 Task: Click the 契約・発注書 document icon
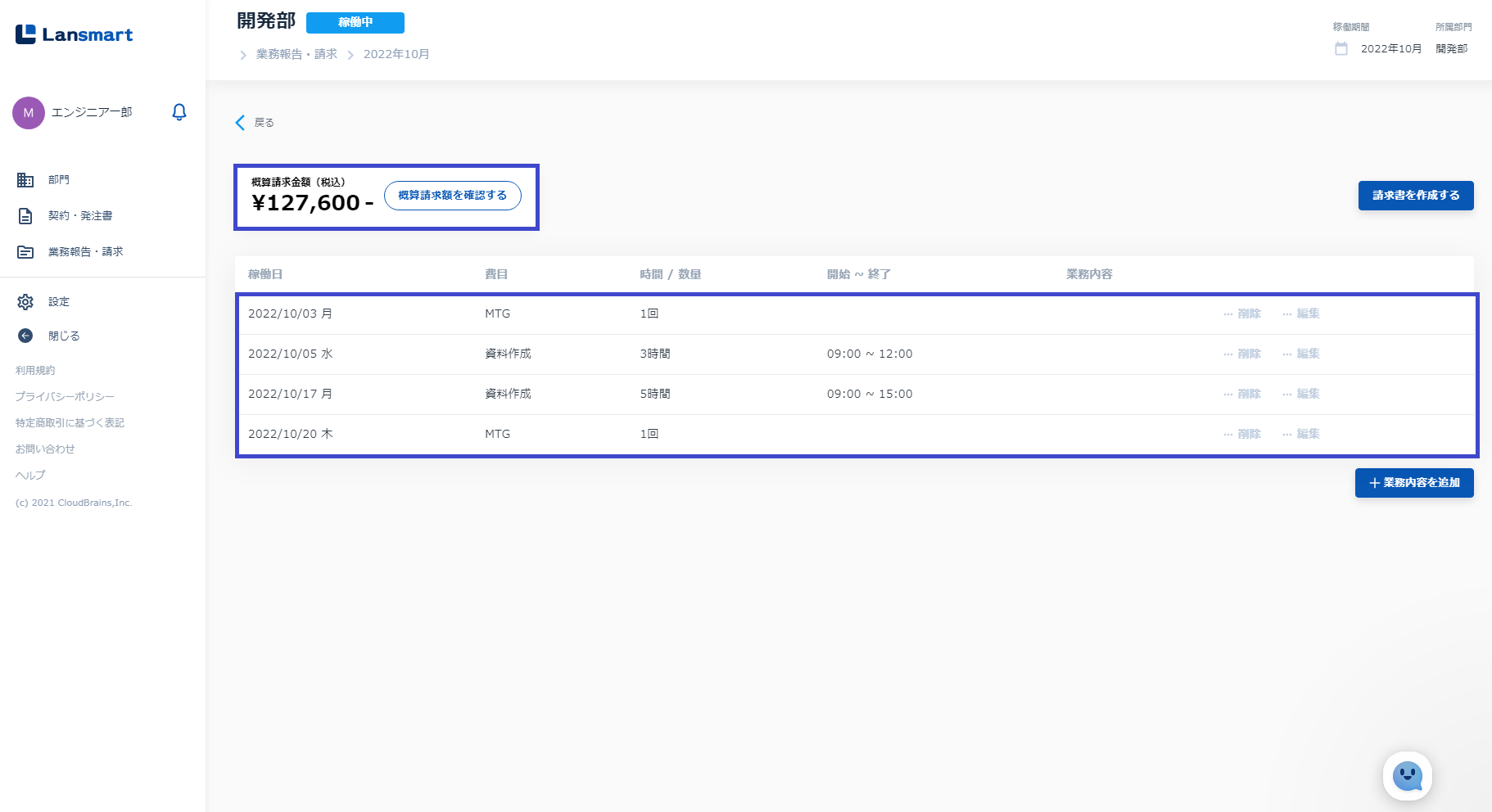point(25,216)
